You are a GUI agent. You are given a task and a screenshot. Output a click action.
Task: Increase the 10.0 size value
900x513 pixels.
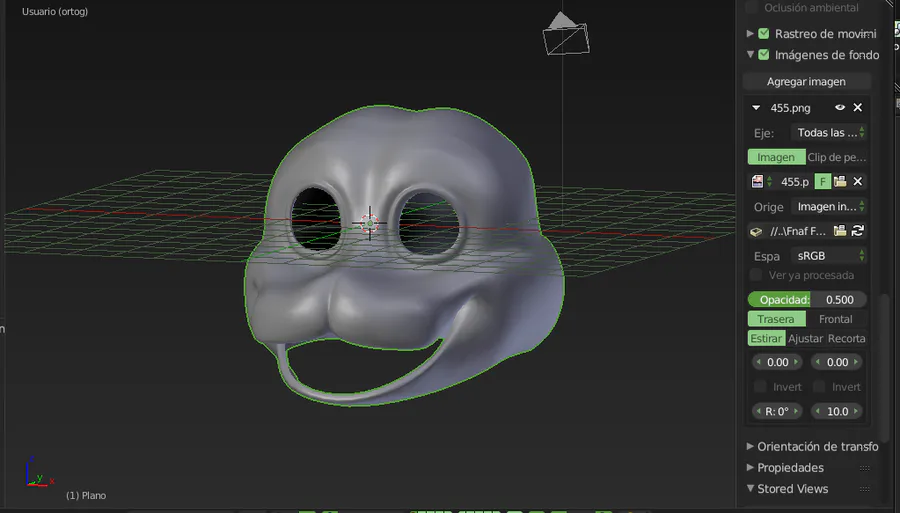point(856,411)
